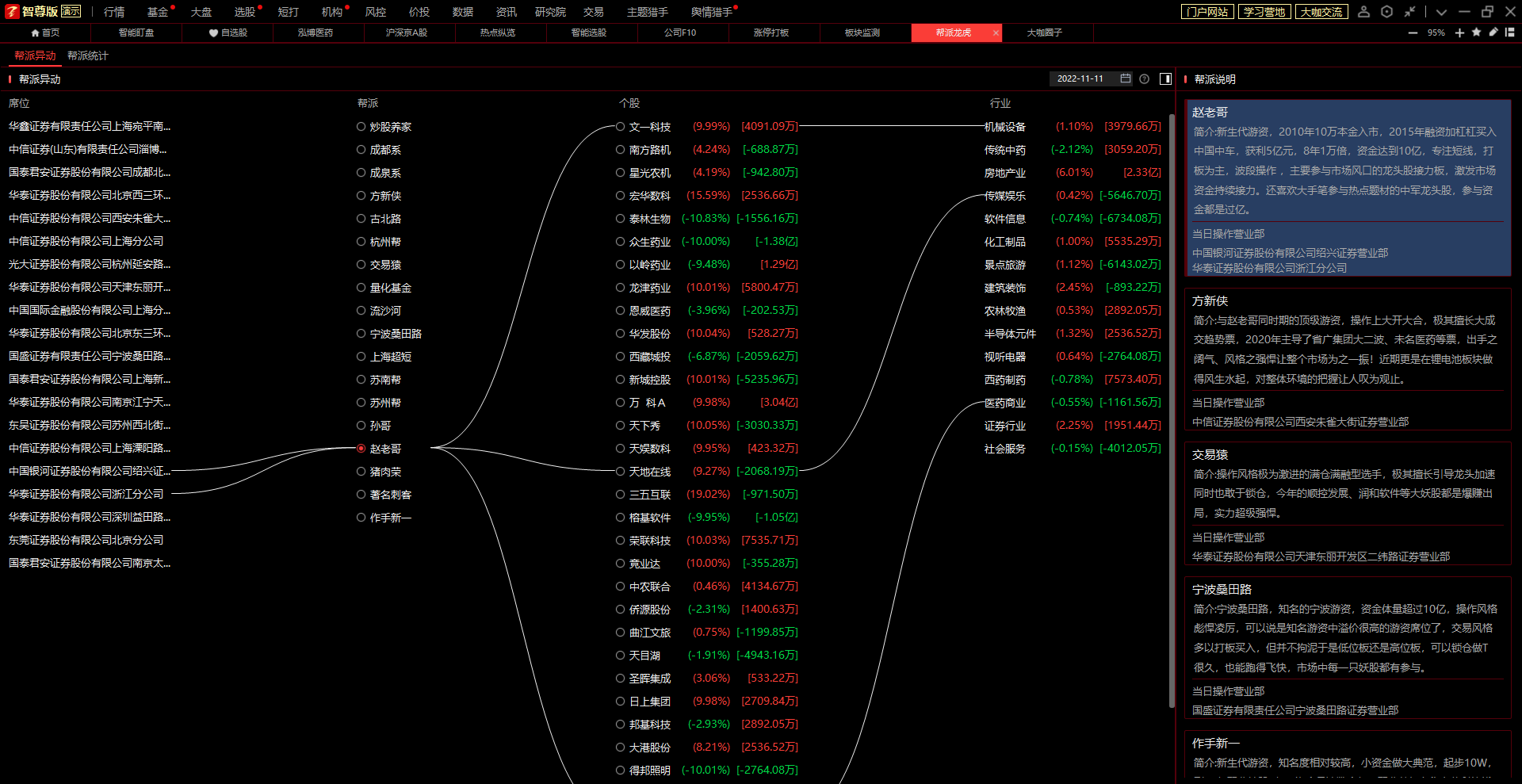This screenshot has height=784, width=1522.
Task: Open the 基金 menu
Action: pos(158,12)
